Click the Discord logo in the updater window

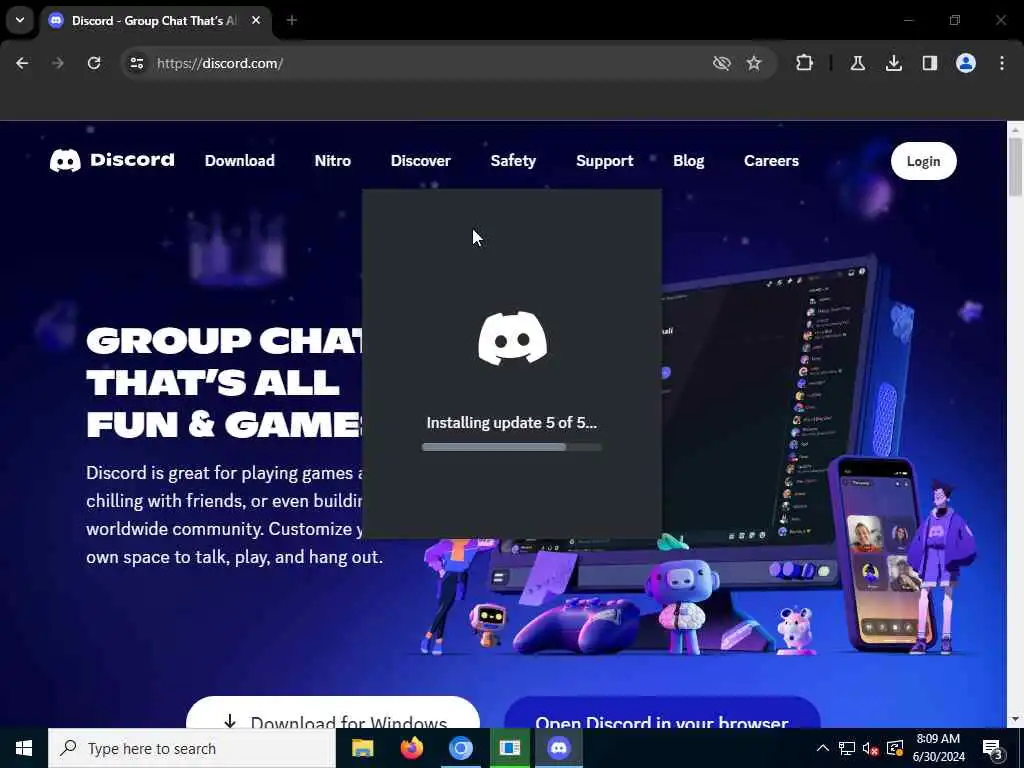(513, 338)
